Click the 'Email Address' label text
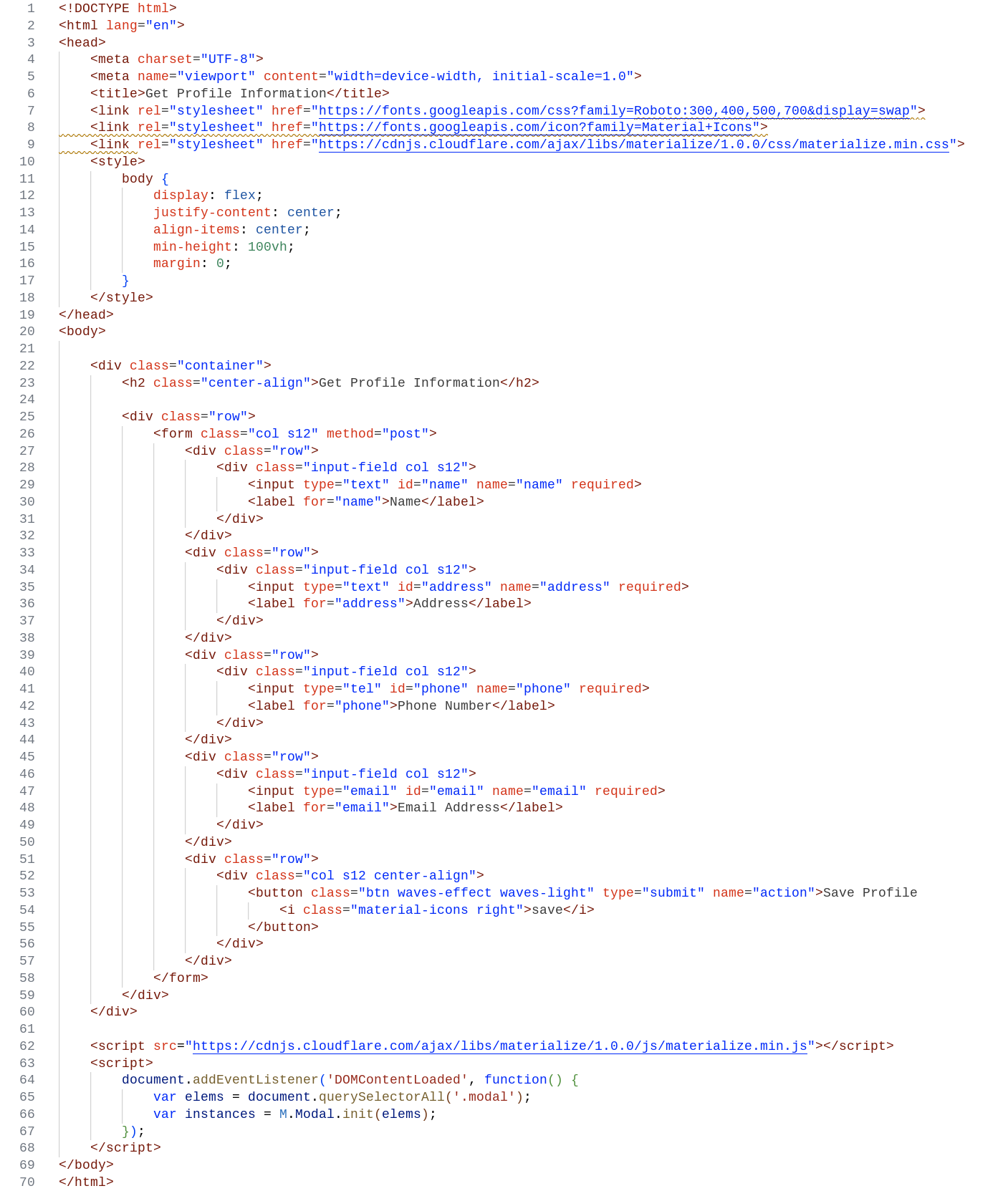The width and height of the screenshot is (1008, 1191). coord(448,807)
